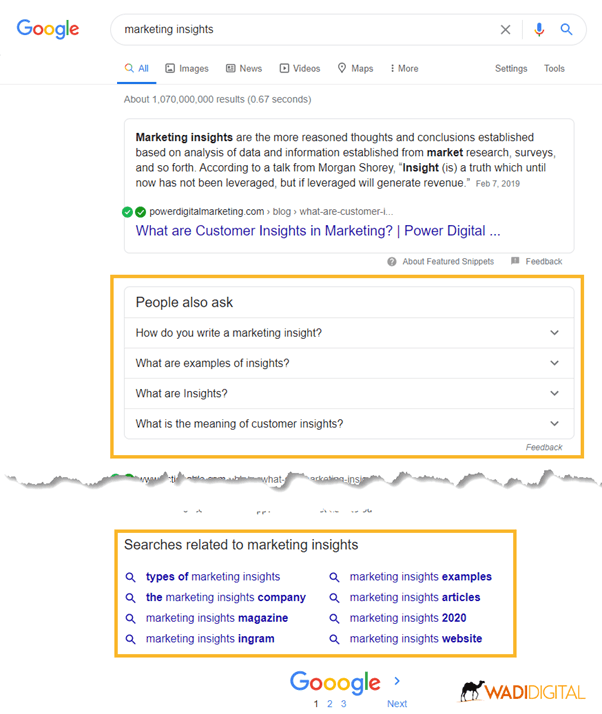Expand 'What is the meaning of customer insights?'

[x=349, y=424]
